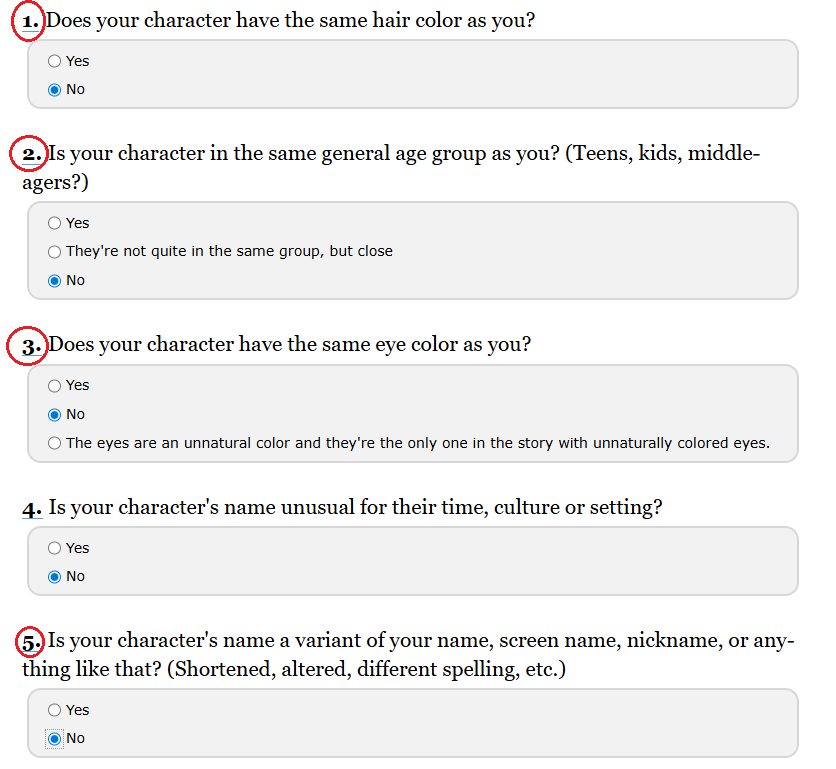836x769 pixels.
Task: Select No for same hair color question
Action: (54, 89)
